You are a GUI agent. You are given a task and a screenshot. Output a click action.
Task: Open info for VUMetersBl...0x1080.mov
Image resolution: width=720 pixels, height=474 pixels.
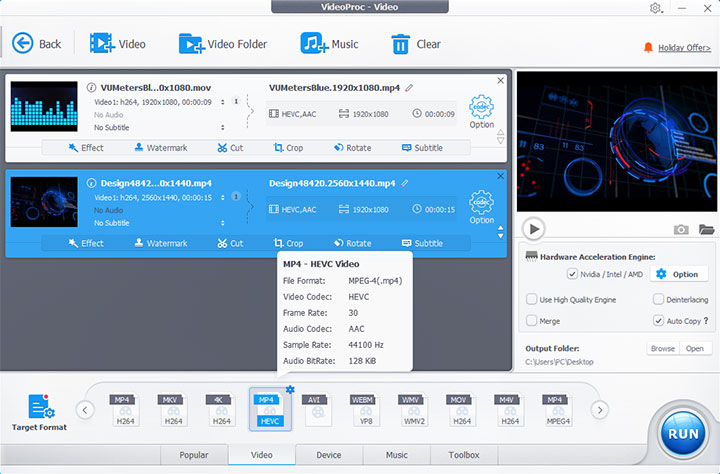pyautogui.click(x=91, y=87)
